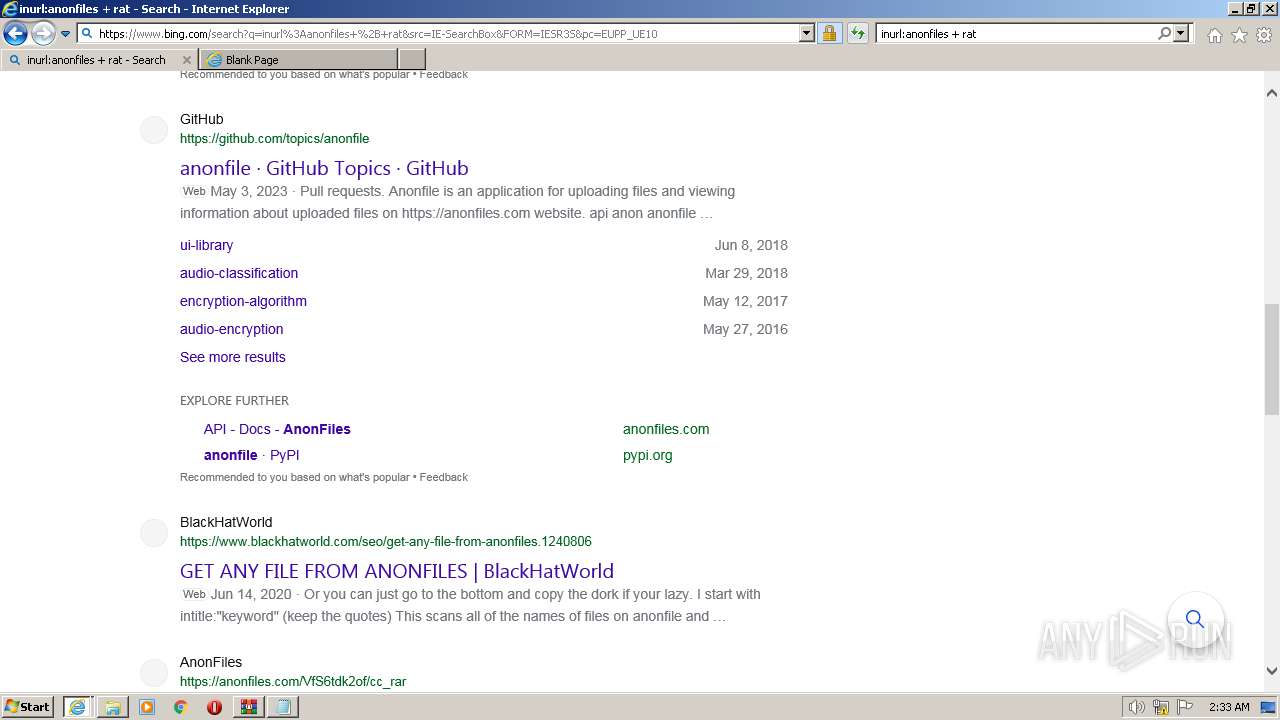Open the recent pages dropdown arrow

point(66,34)
